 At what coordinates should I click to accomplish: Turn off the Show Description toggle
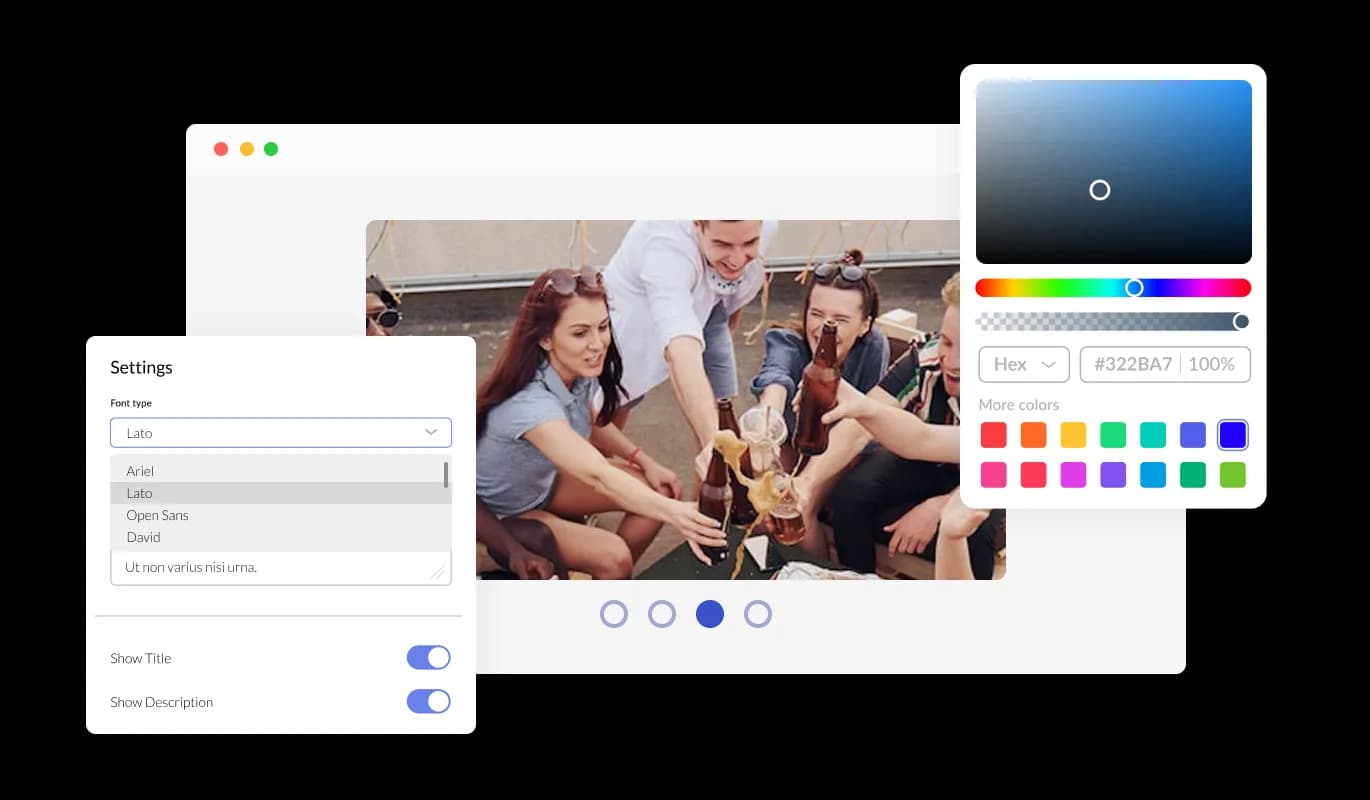428,701
